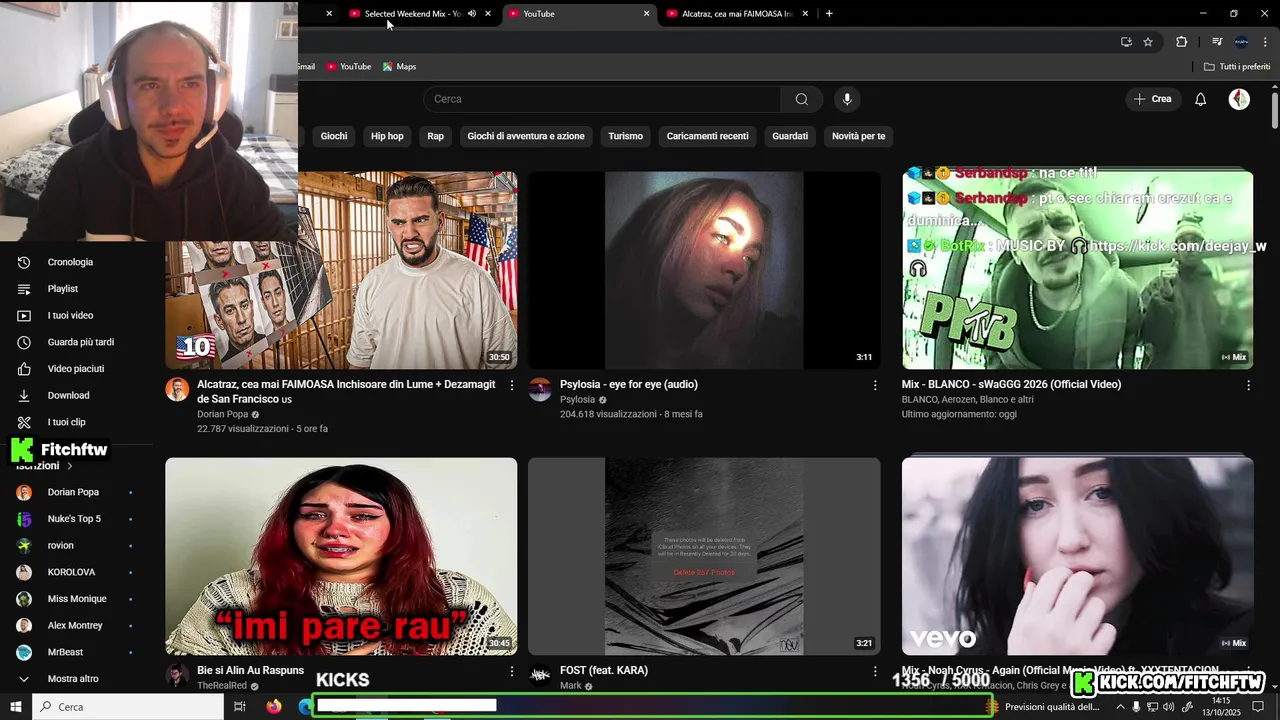Open Nuke's Top 5 subscription
This screenshot has width=1280, height=720.
[x=72, y=519]
